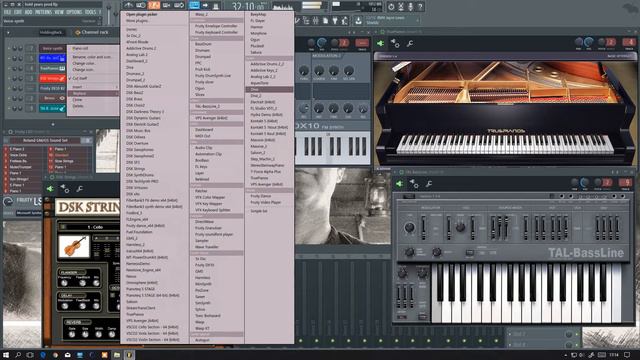The height and width of the screenshot is (360, 640).
Task: Open help via the question mark icon
Action: [420, 7]
